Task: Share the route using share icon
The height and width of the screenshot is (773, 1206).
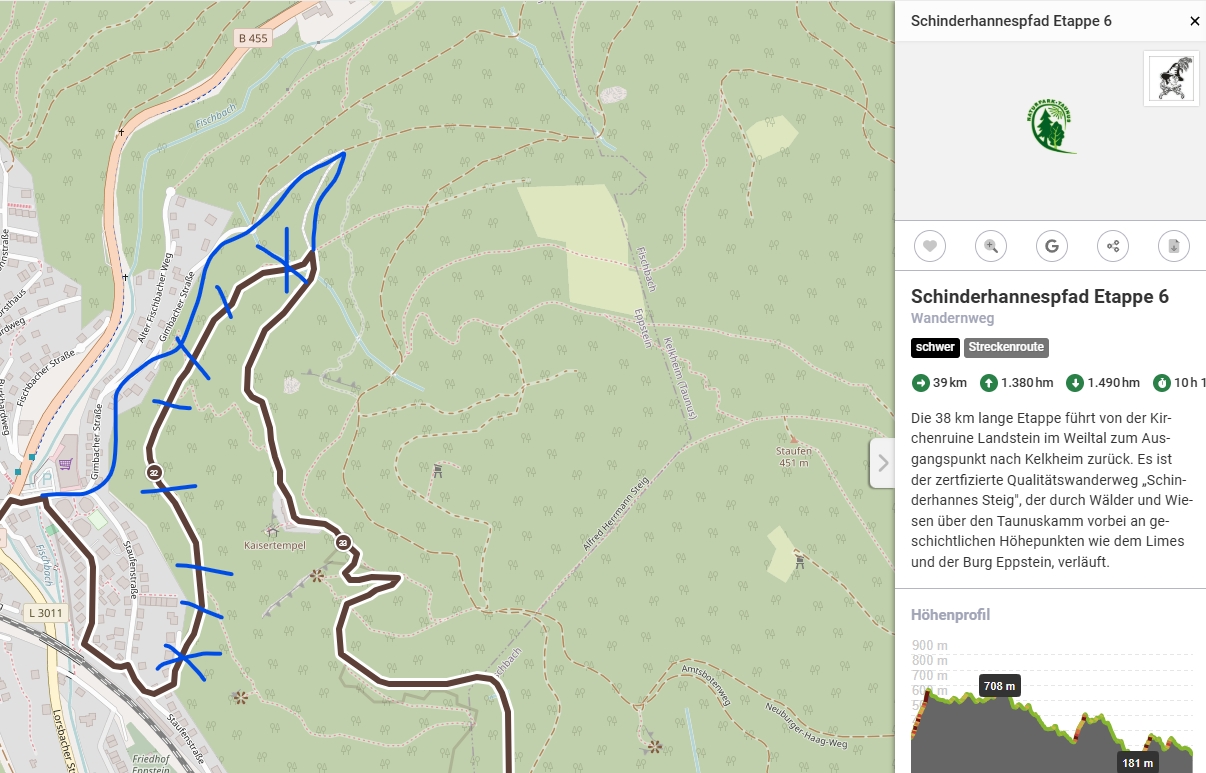Action: coord(1113,246)
